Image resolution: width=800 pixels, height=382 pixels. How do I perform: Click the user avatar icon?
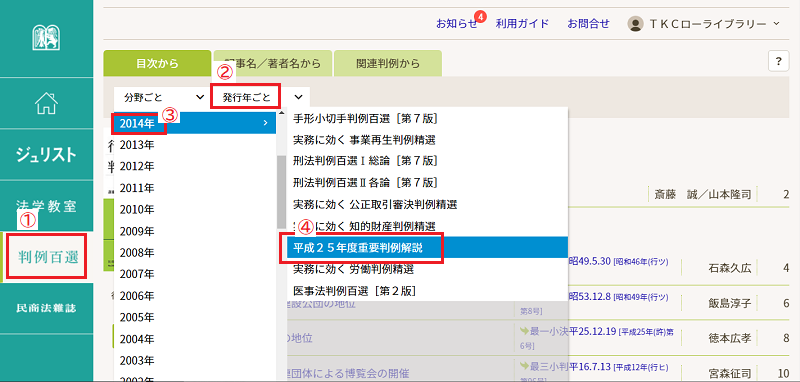pos(635,23)
